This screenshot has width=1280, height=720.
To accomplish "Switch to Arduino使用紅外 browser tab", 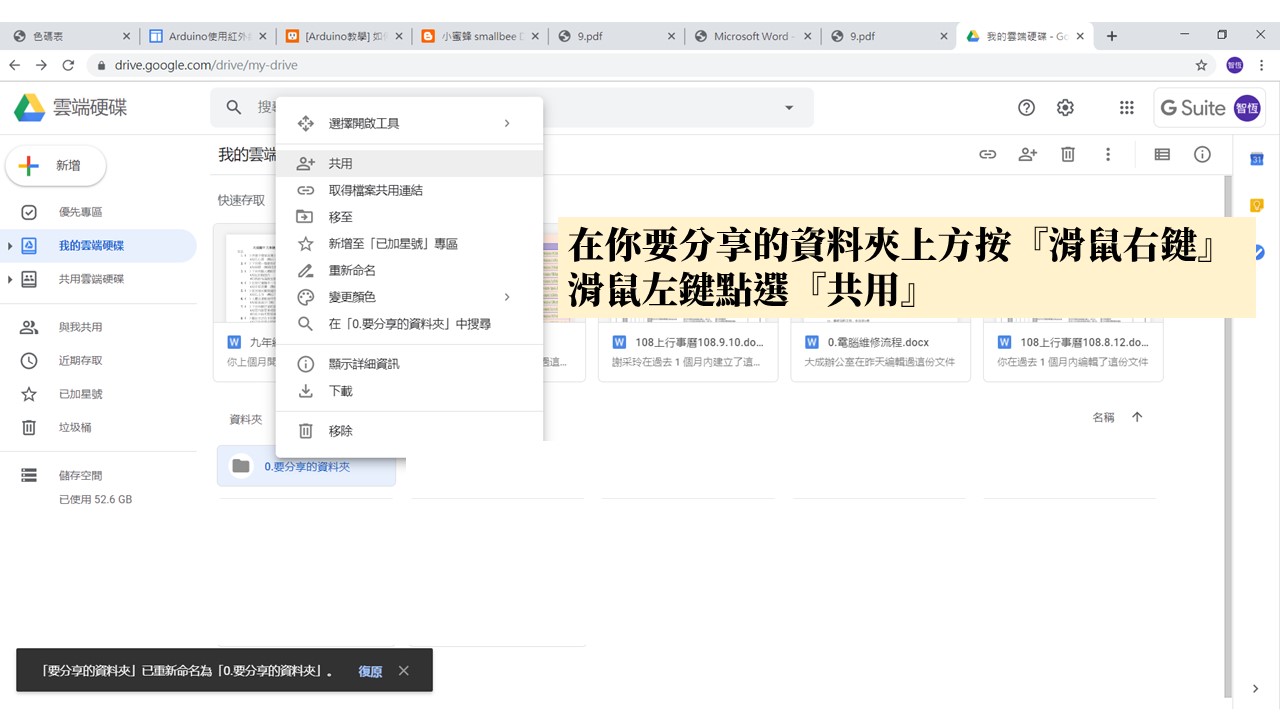I will point(207,36).
